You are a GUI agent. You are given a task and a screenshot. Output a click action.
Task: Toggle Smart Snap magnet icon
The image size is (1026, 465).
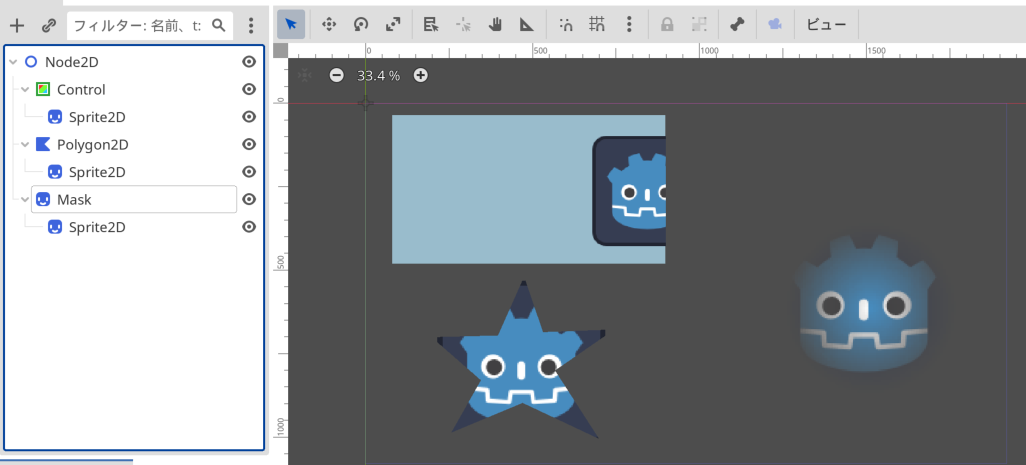[566, 25]
